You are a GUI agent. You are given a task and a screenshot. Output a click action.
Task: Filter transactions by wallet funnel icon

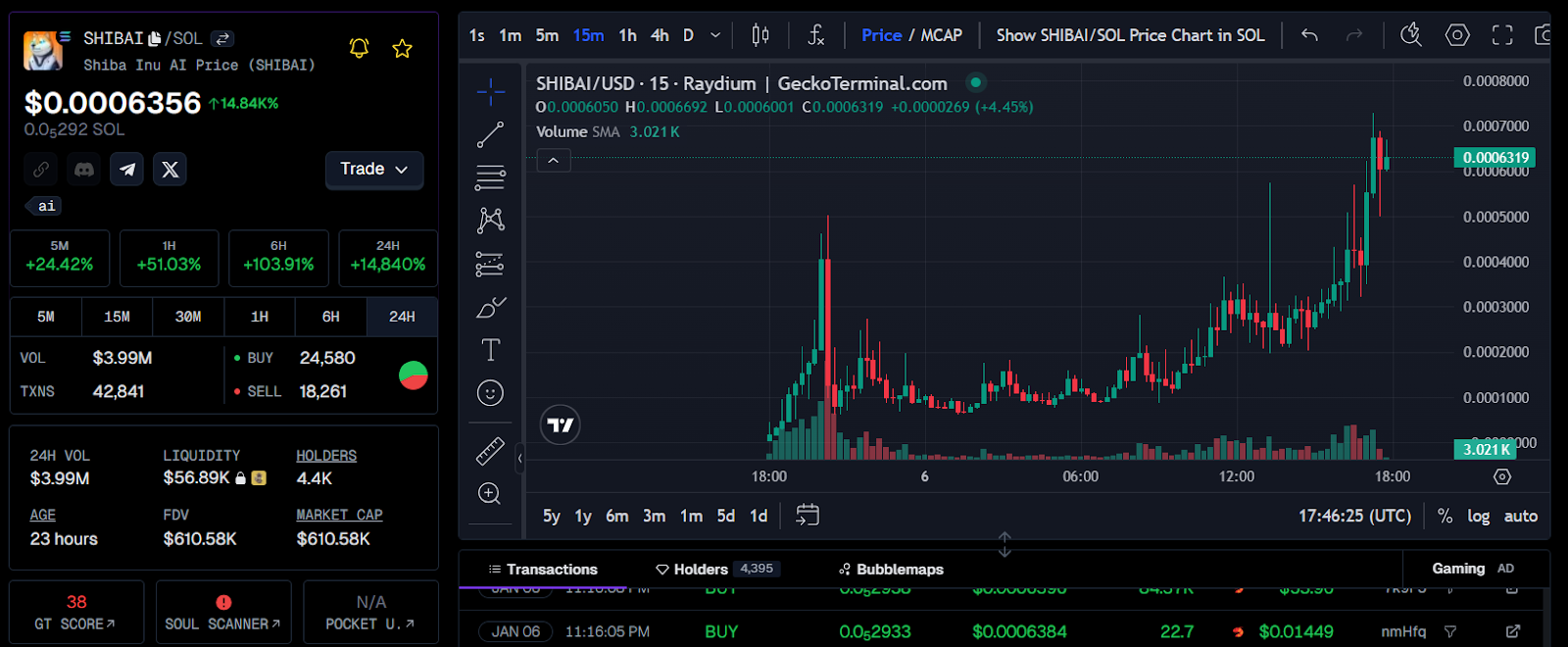1450,632
